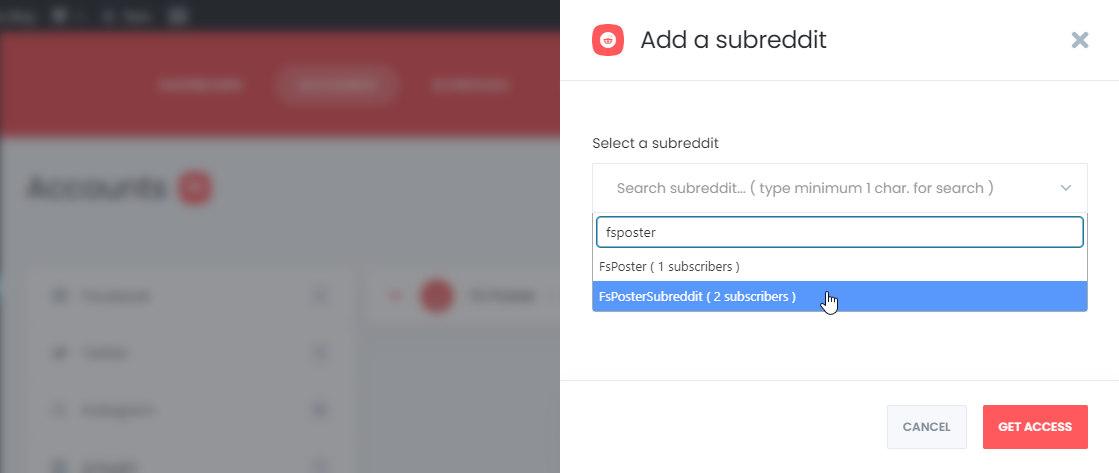Close the Add a subreddit dialog
Image resolution: width=1119 pixels, height=473 pixels.
tap(1080, 40)
